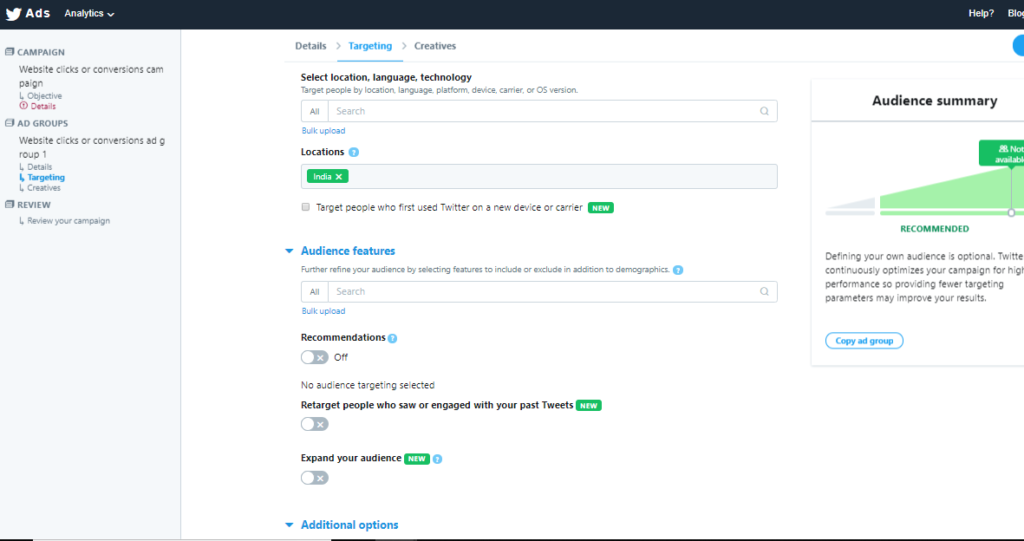The height and width of the screenshot is (541, 1024).
Task: Click the audience size slider handle
Action: pos(1011,213)
